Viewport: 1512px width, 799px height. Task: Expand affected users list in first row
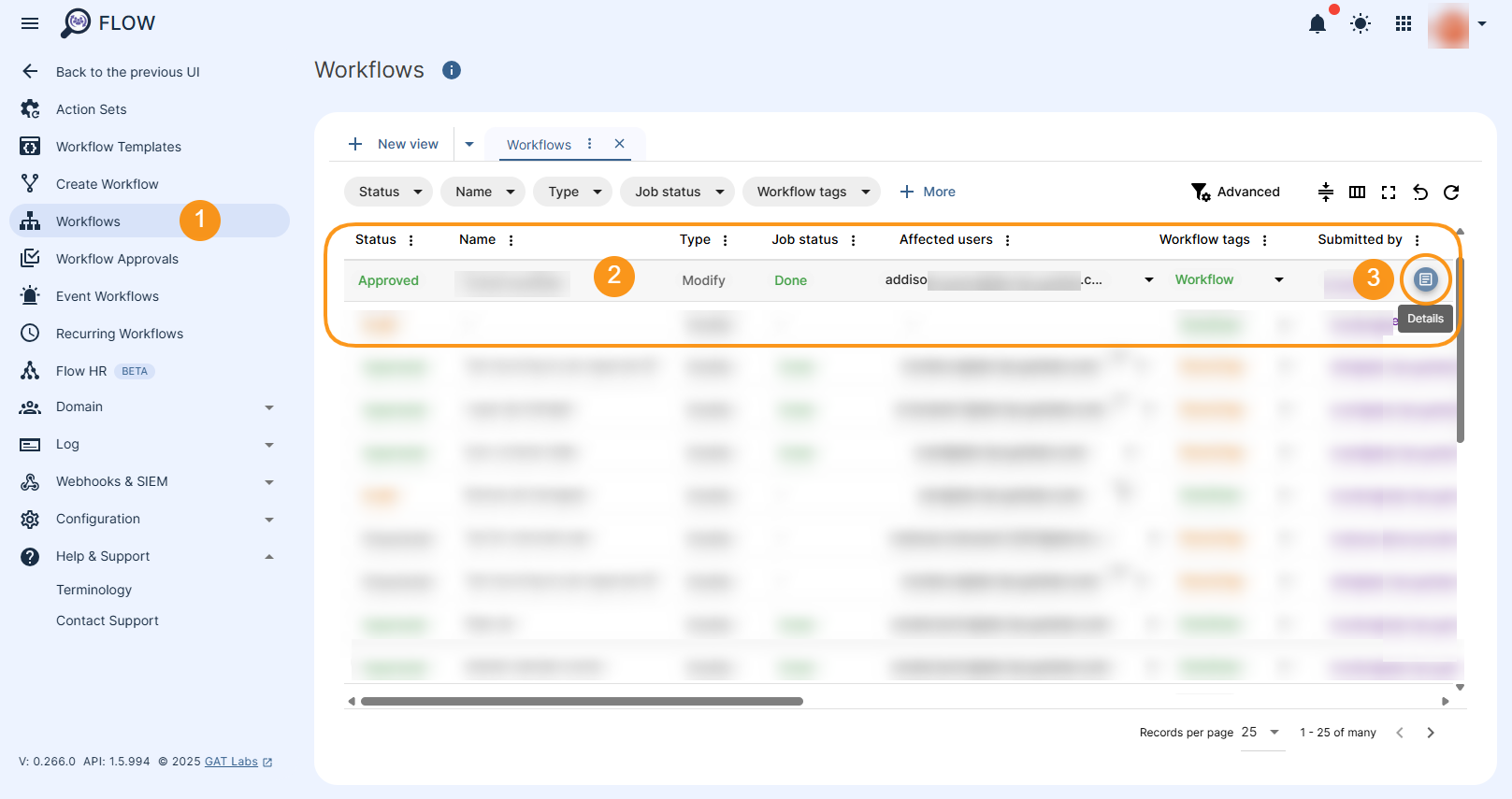coord(1149,279)
